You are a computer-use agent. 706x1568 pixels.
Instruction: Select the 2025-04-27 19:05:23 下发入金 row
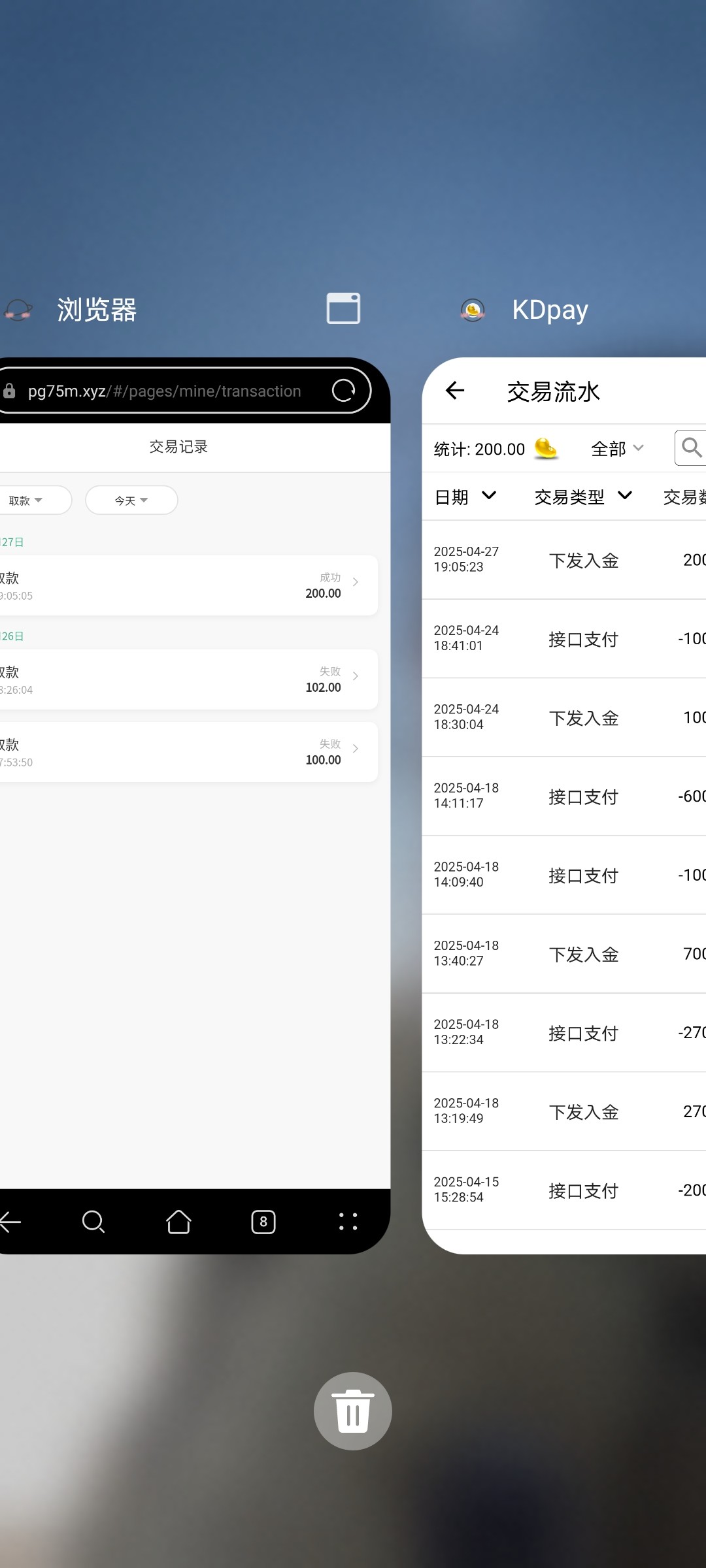(x=563, y=560)
